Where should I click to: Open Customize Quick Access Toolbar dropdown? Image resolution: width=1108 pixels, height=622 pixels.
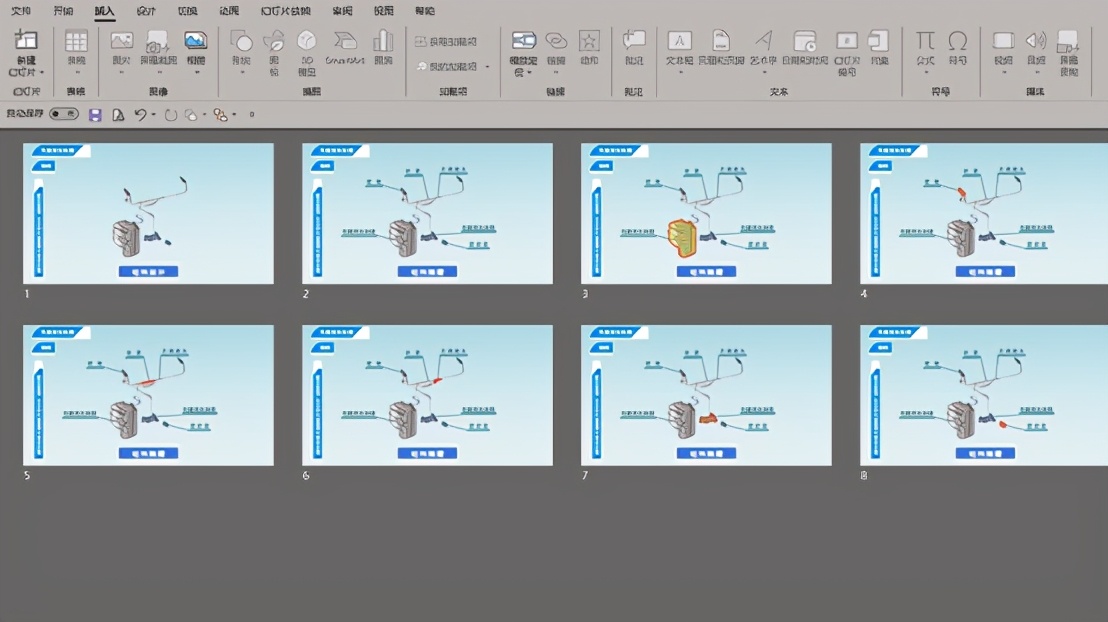[x=252, y=115]
